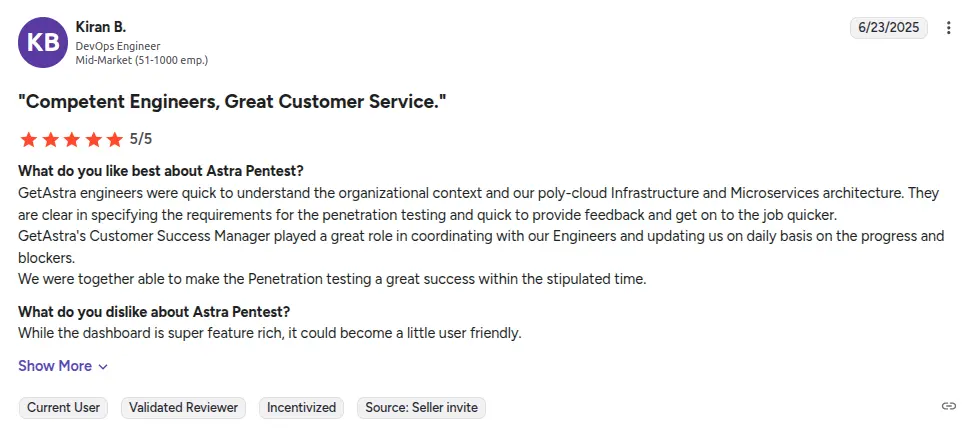Click the copy review link icon

point(949,406)
